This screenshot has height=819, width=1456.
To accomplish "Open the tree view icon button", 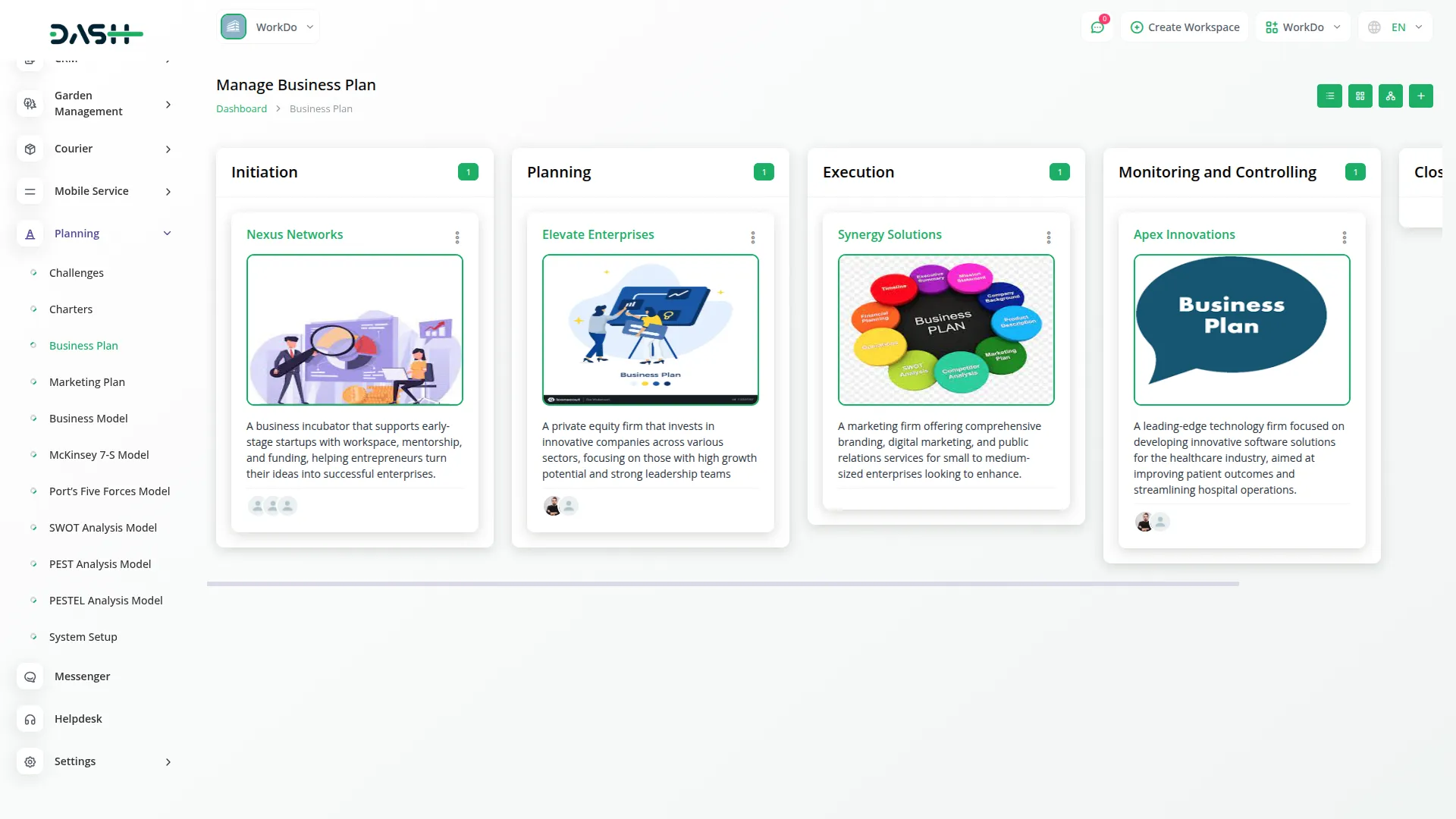I will click(x=1390, y=96).
